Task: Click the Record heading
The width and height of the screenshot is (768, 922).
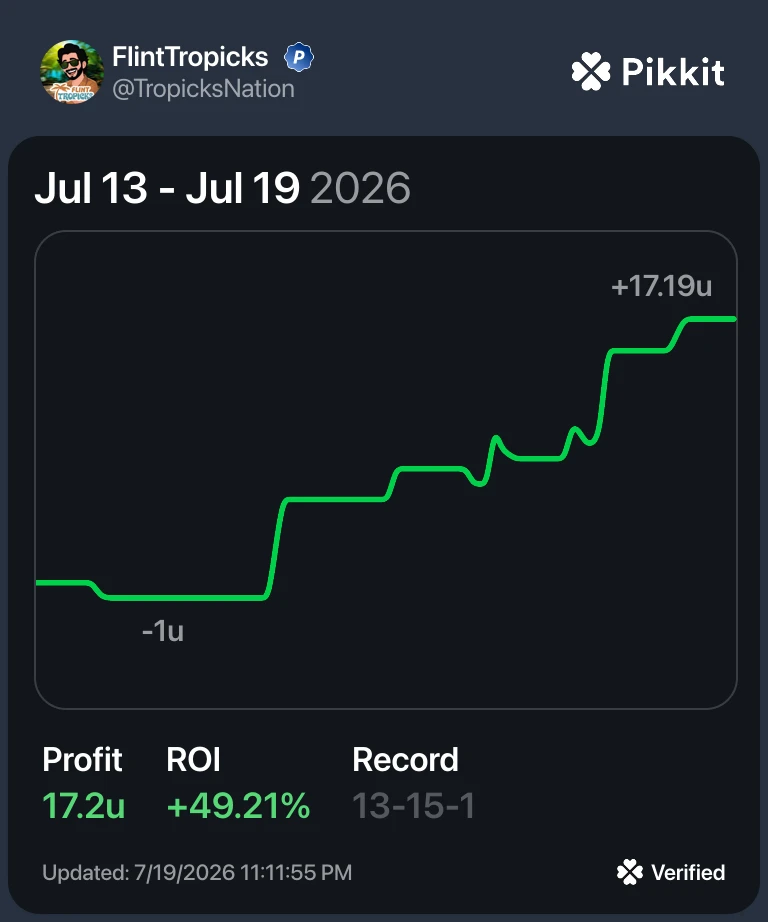Action: tap(405, 759)
